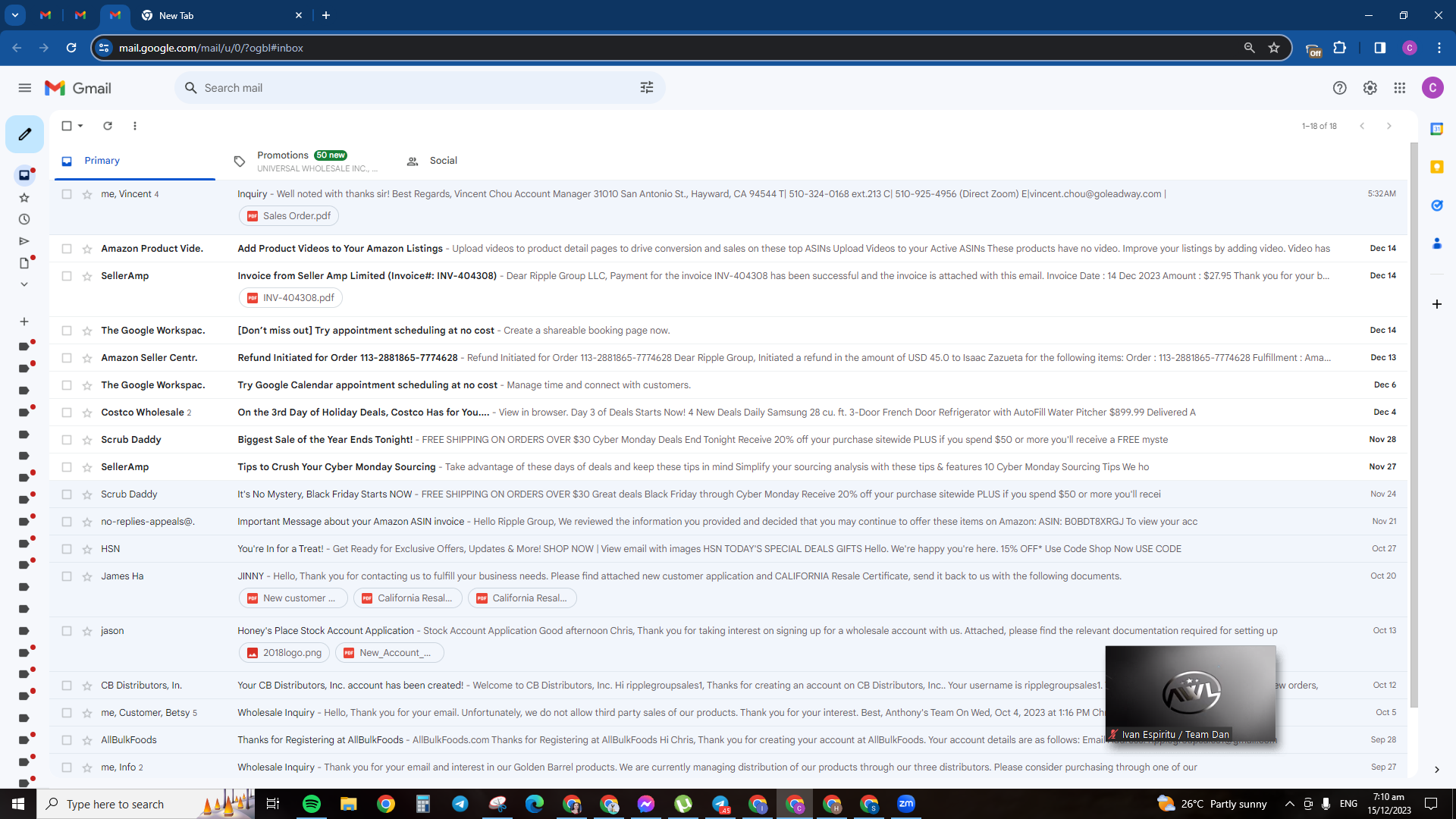Open a new browser tab
The height and width of the screenshot is (819, 1456).
click(x=326, y=15)
